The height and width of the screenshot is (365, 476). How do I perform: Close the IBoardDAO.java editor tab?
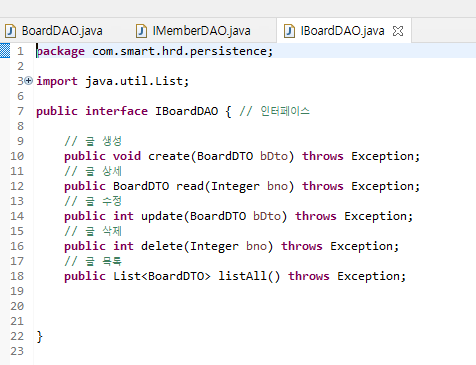click(398, 31)
